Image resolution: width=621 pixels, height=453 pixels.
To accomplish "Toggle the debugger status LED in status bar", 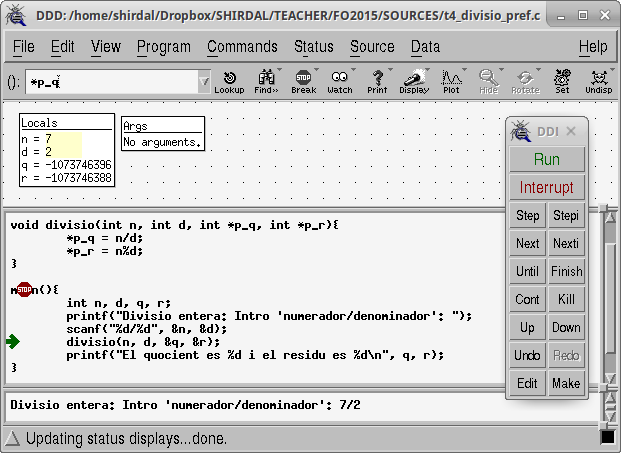I will click(607, 438).
